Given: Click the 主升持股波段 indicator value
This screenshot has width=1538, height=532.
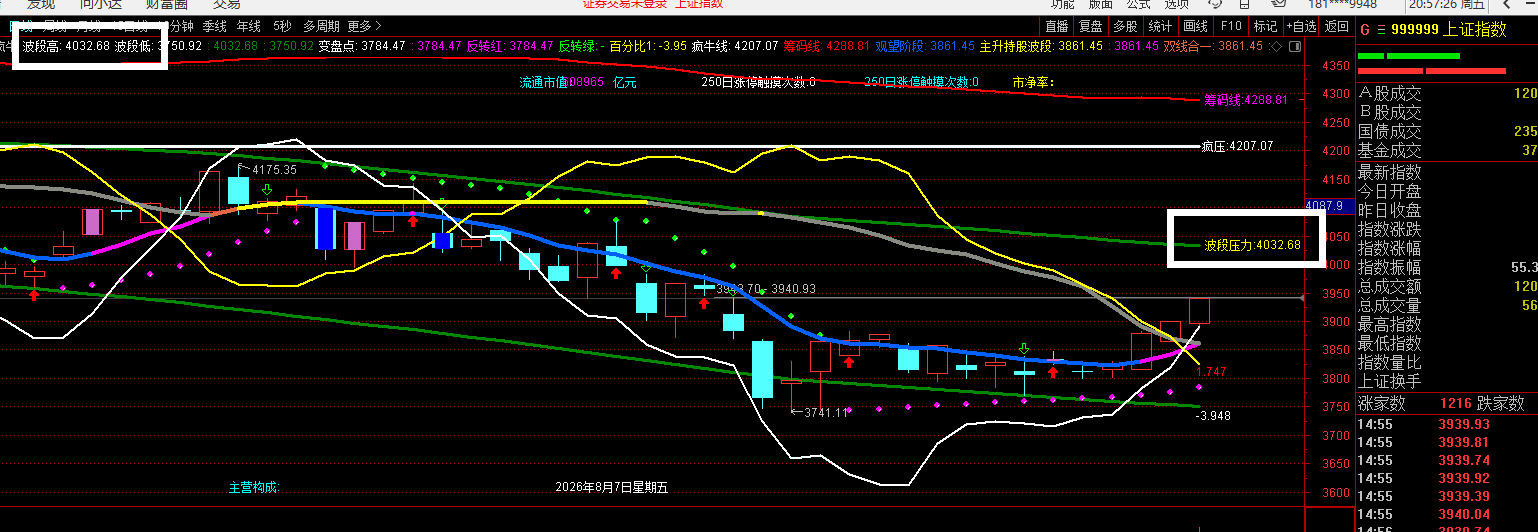Looking at the screenshot, I should (1041, 46).
